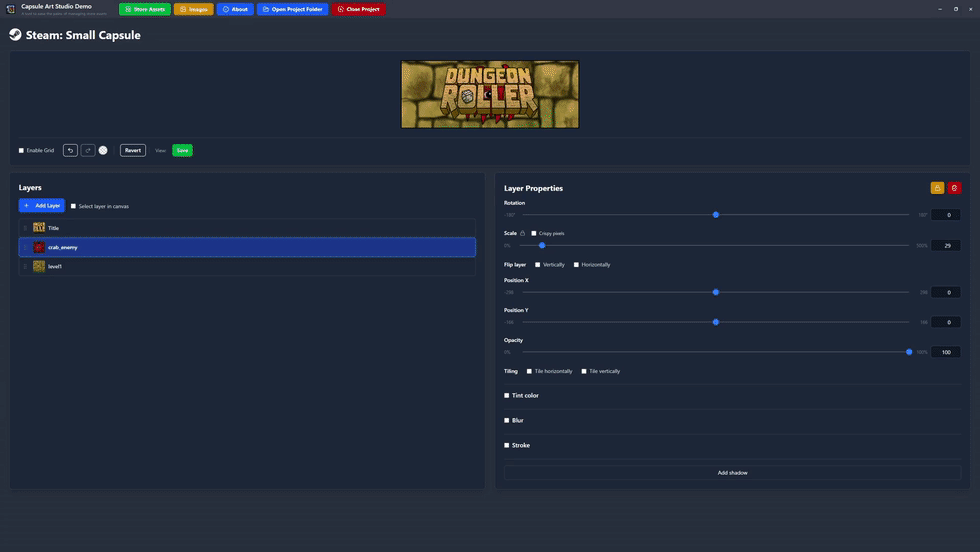Screen dimensions: 980x552
Task: Delete the layer with the red trash button
Action: tap(954, 188)
